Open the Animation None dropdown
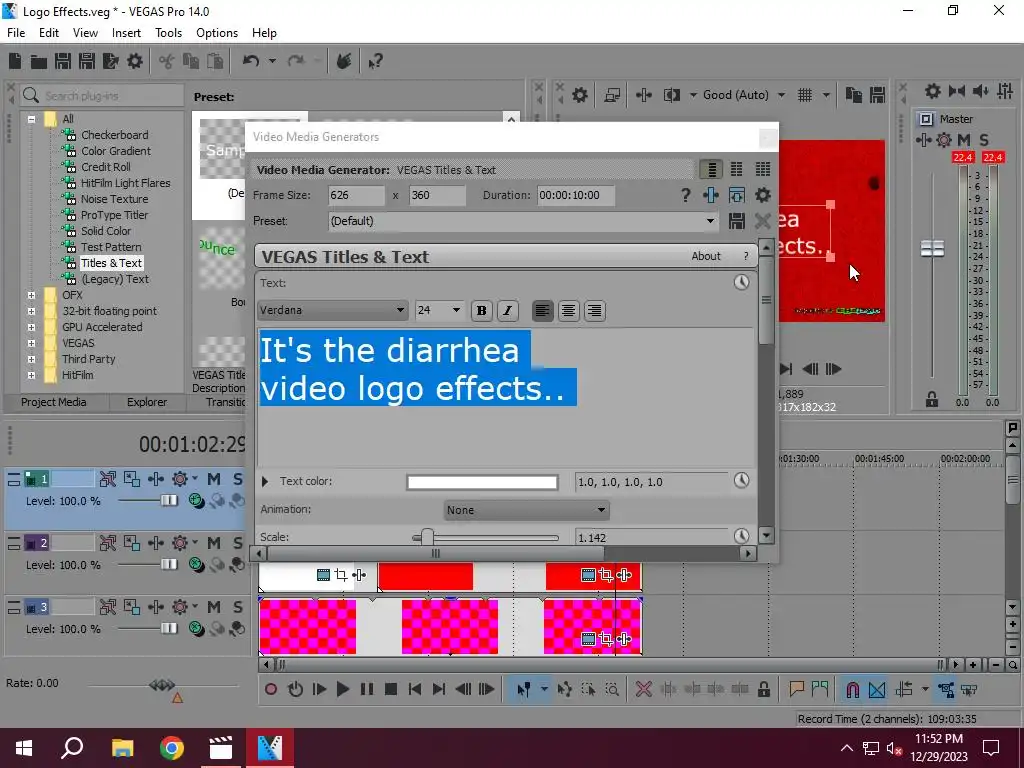The width and height of the screenshot is (1024, 768). pyautogui.click(x=526, y=510)
